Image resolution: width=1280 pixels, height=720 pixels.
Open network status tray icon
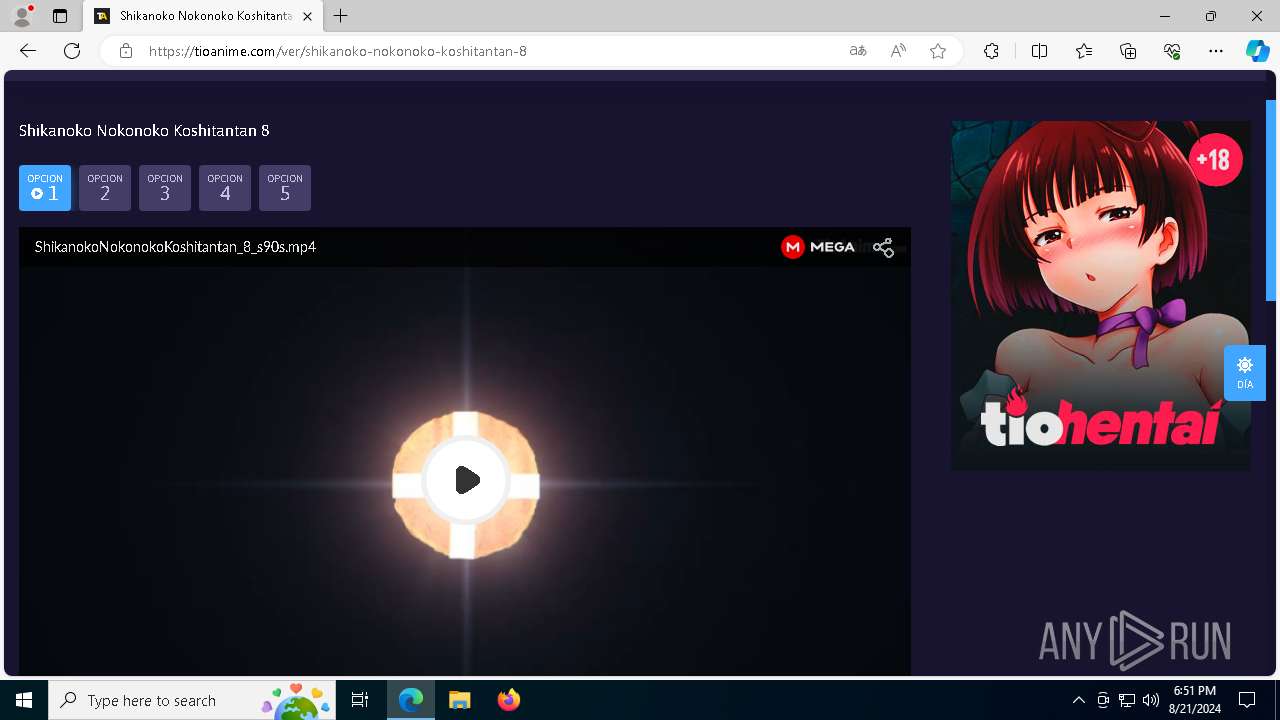[1127, 700]
